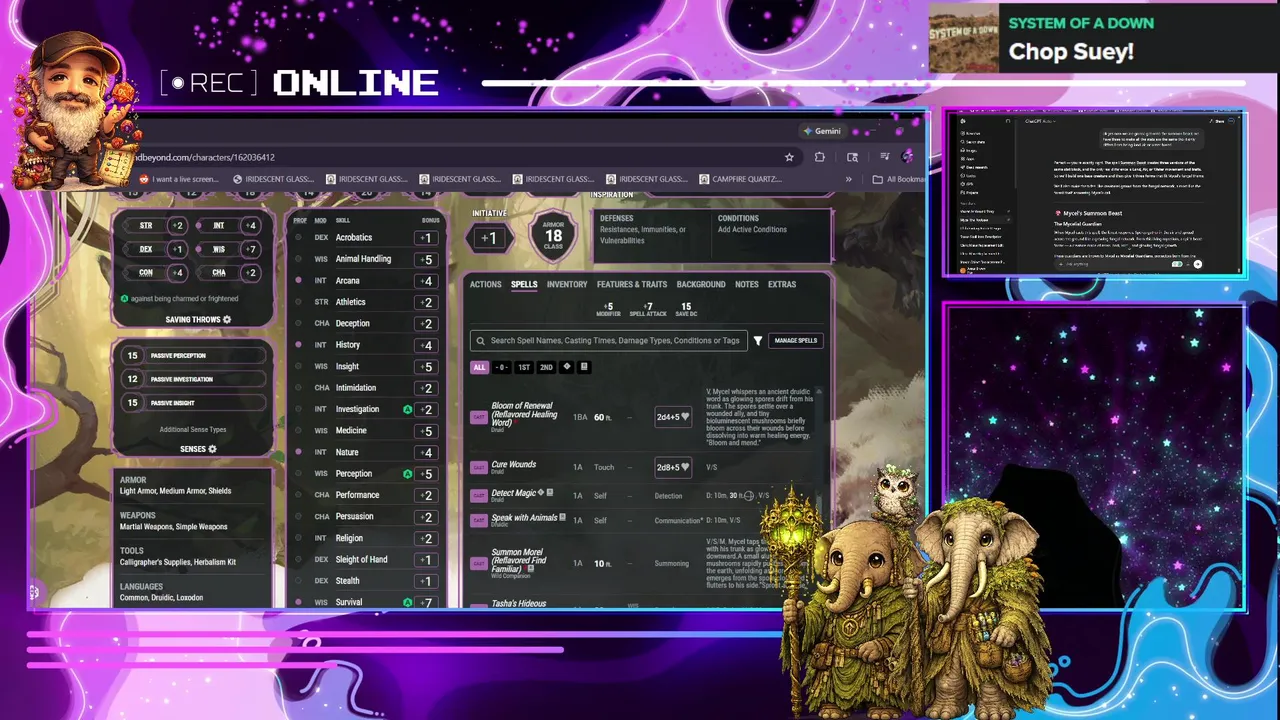Filter spells to cantrips (-0-)
The image size is (1280, 720).
(501, 367)
